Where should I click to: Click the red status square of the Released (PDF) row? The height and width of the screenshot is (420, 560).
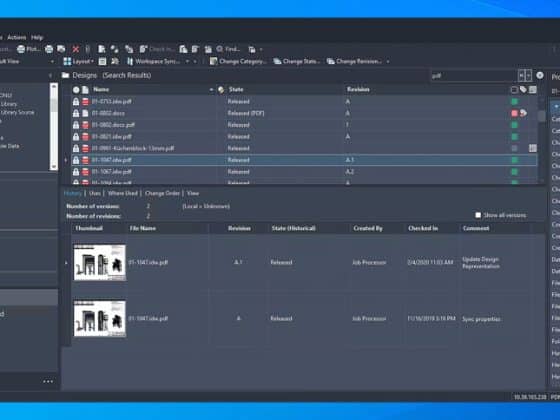[514, 113]
